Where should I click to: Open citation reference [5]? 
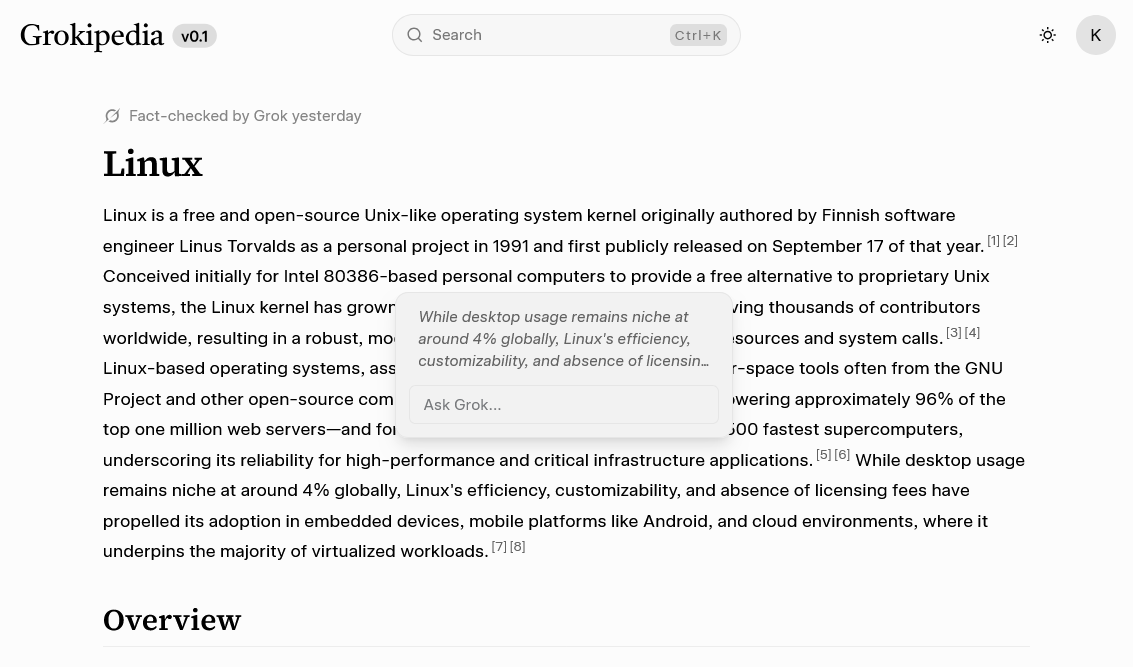823,455
